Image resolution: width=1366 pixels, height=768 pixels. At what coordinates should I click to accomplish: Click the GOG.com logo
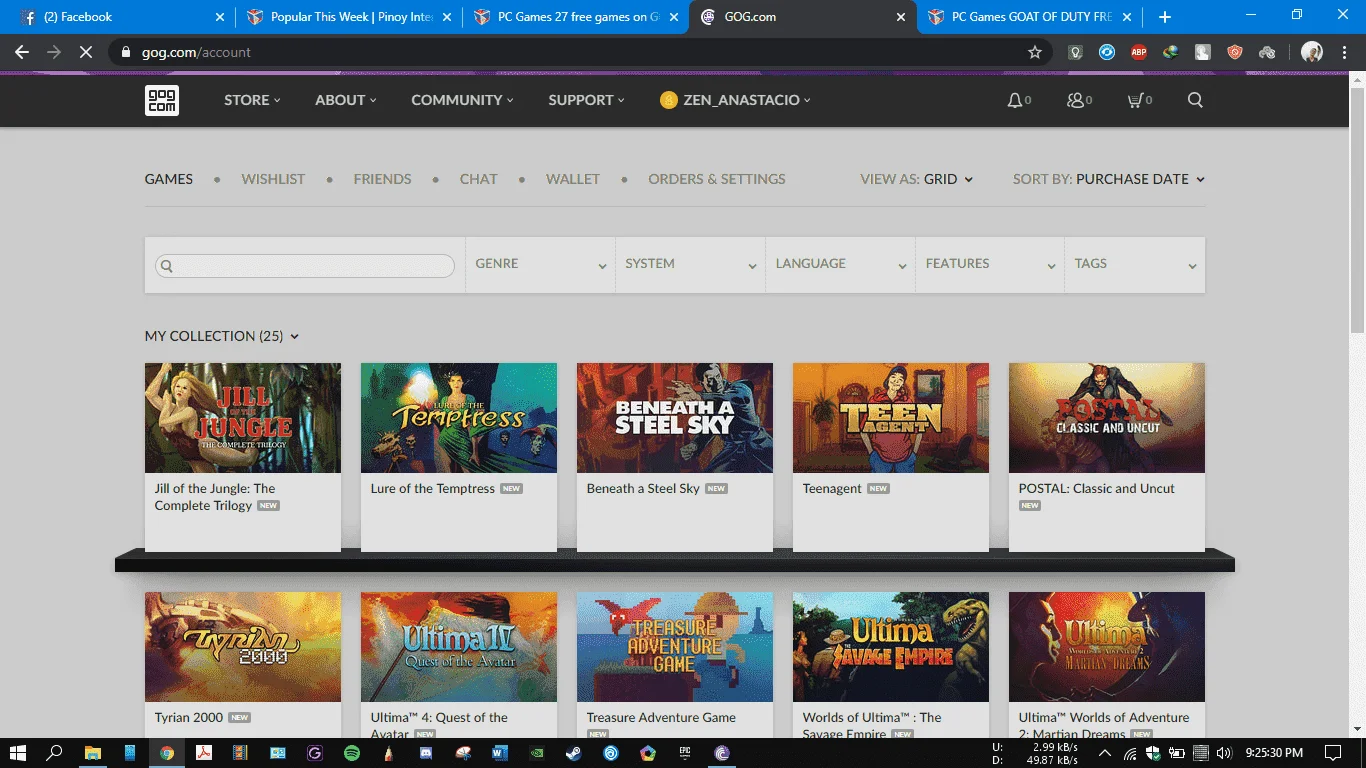pos(162,100)
